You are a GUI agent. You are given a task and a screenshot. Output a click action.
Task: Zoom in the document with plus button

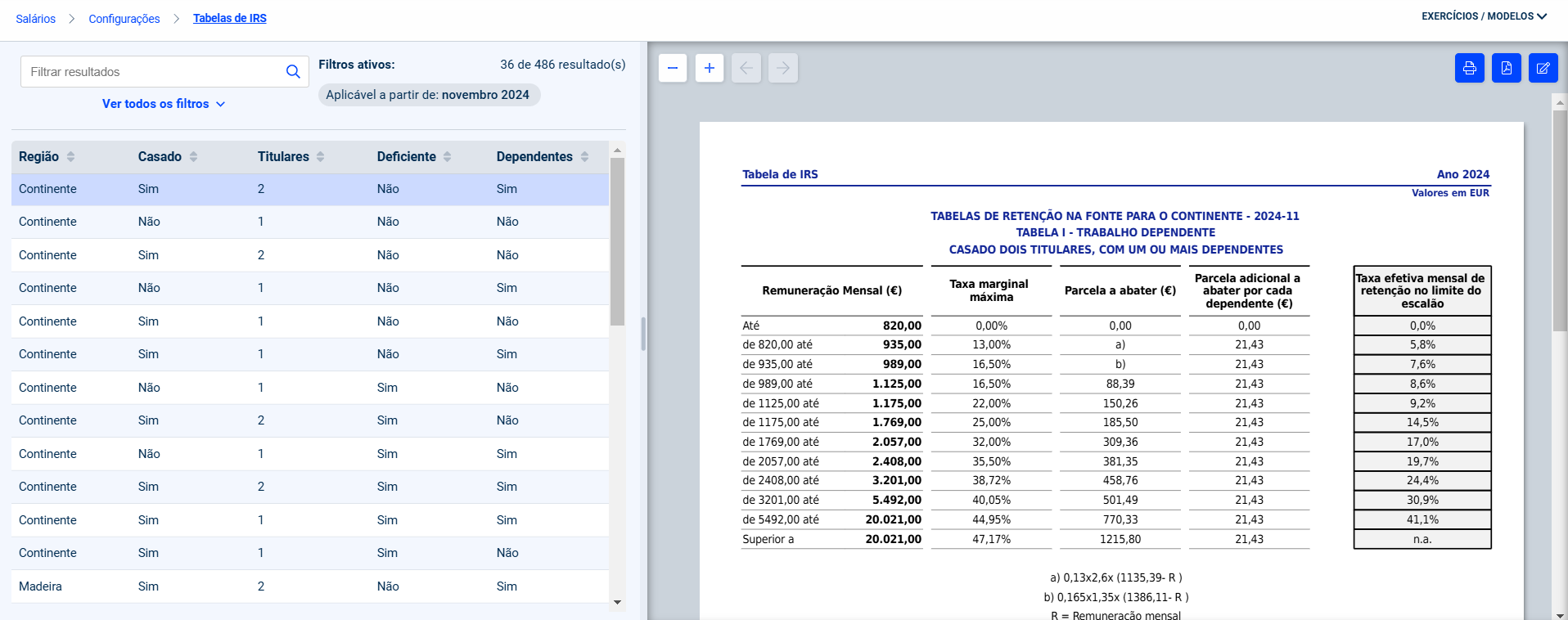(x=710, y=68)
